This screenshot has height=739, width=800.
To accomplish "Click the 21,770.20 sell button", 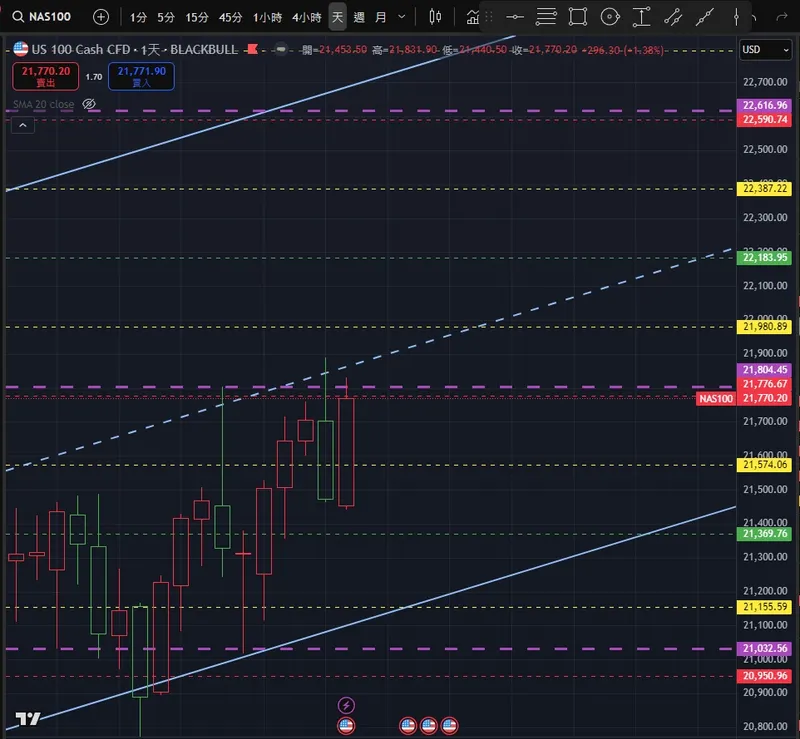I will [x=45, y=76].
